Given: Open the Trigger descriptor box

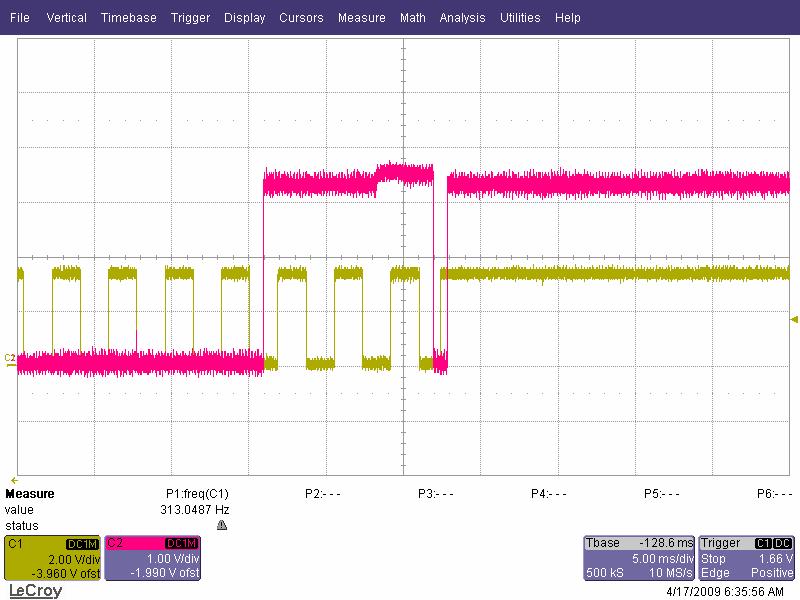Looking at the screenshot, I should pyautogui.click(x=746, y=558).
